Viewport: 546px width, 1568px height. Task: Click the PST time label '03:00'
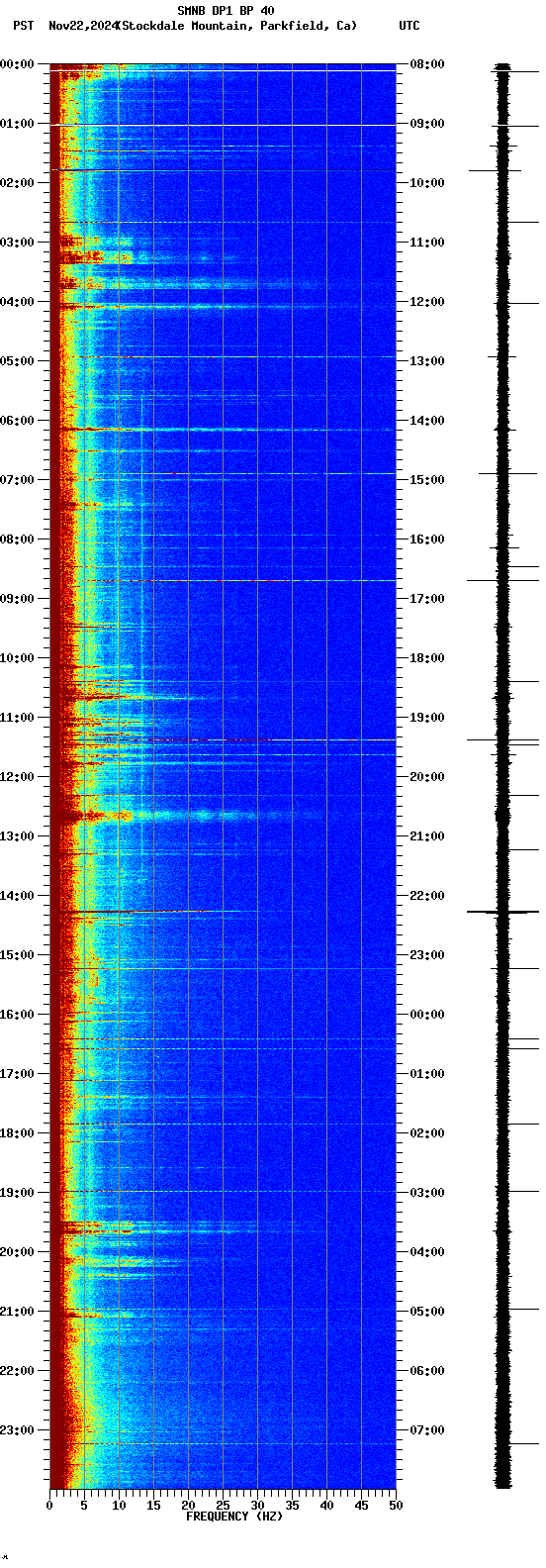point(17,243)
